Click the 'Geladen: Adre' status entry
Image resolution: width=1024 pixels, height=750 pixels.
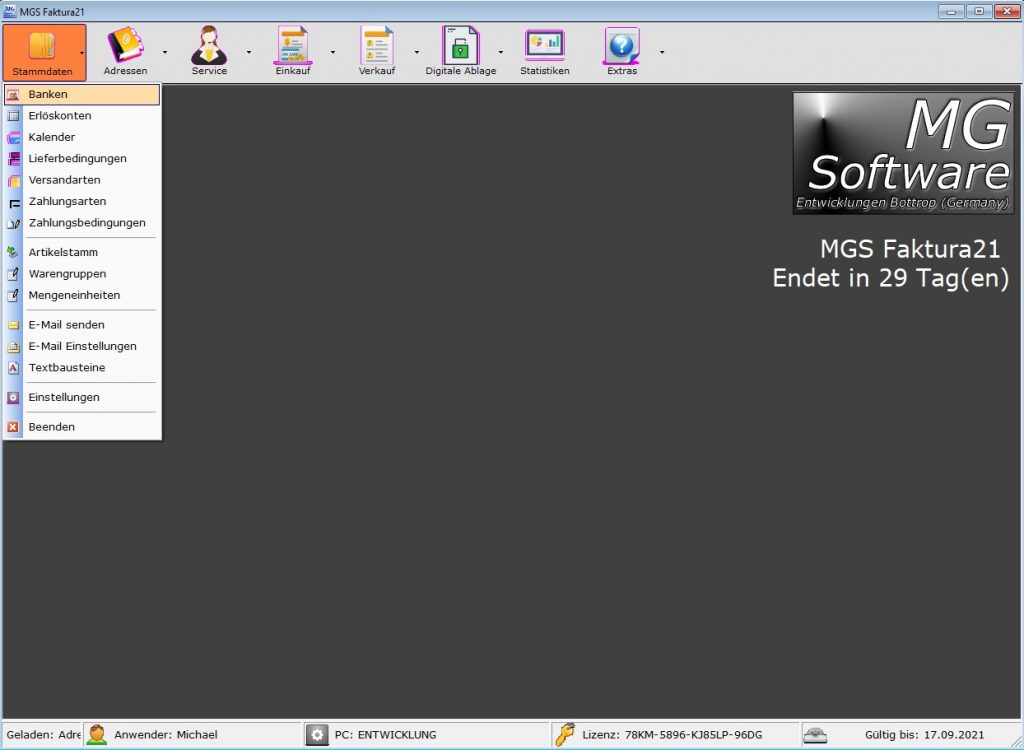(x=43, y=735)
